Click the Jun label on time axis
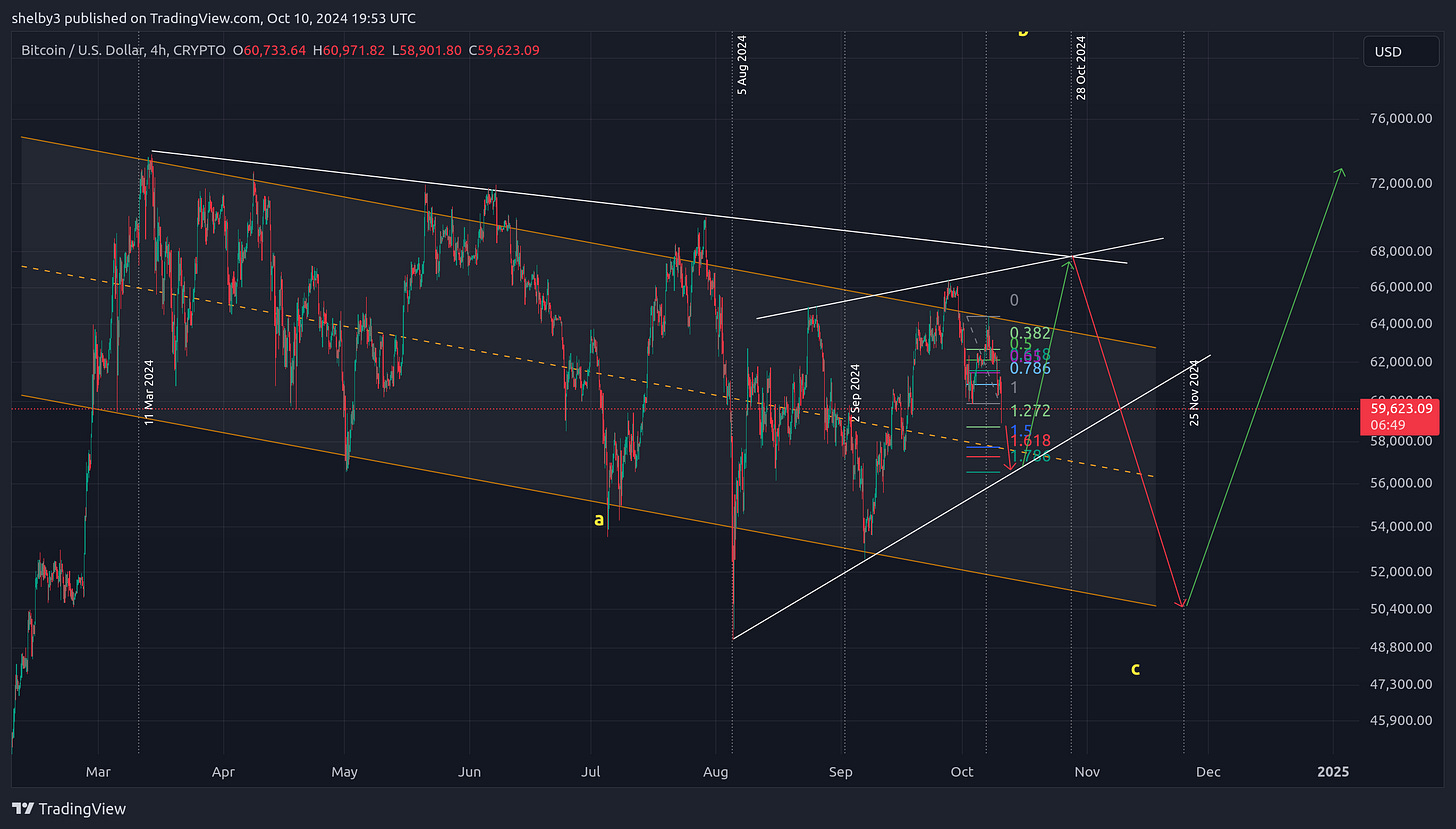Image resolution: width=1456 pixels, height=829 pixels. pyautogui.click(x=469, y=772)
